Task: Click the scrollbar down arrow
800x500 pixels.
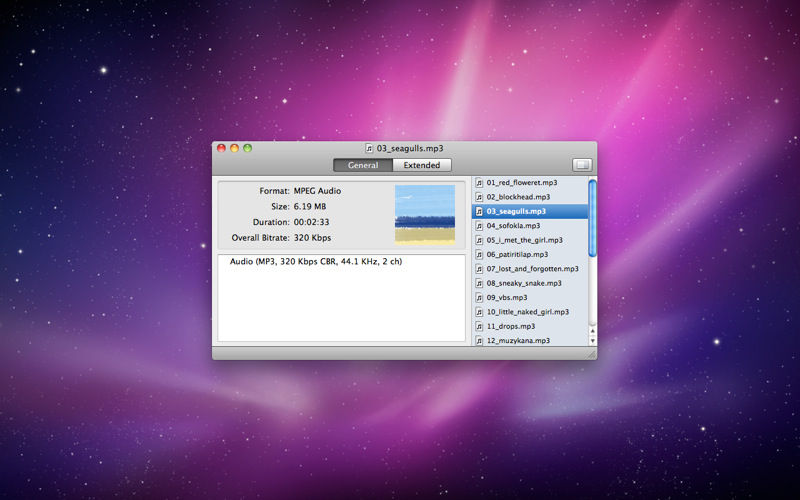Action: tap(592, 341)
